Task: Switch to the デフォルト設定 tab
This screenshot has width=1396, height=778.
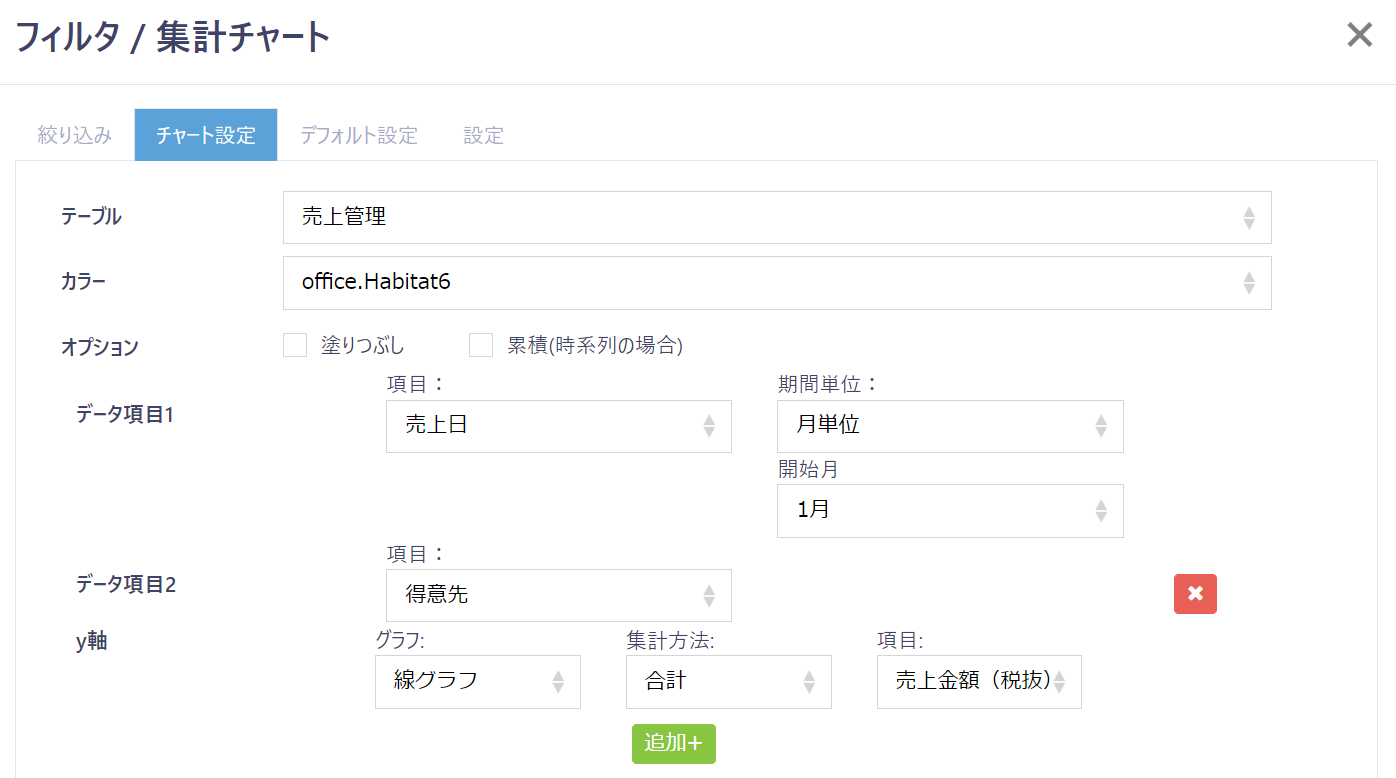Action: (x=359, y=136)
